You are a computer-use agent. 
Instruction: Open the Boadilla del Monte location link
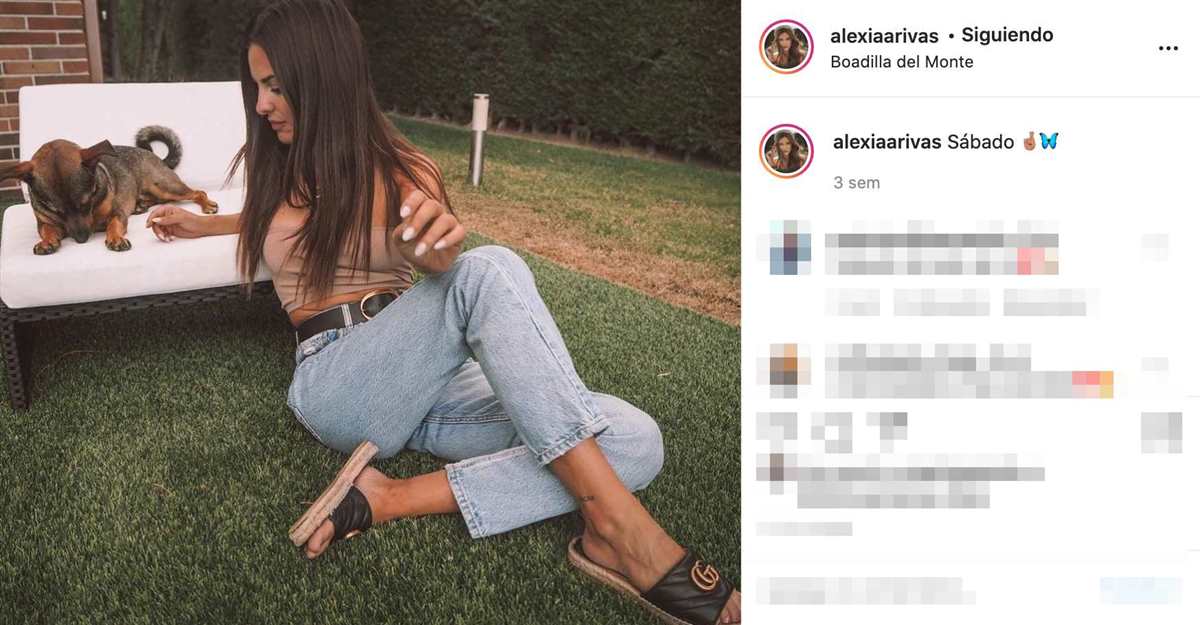901,62
